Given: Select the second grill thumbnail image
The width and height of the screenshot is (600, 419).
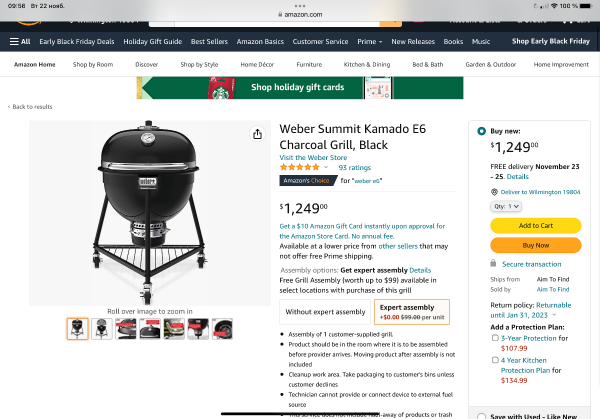Looking at the screenshot, I should pyautogui.click(x=101, y=329).
